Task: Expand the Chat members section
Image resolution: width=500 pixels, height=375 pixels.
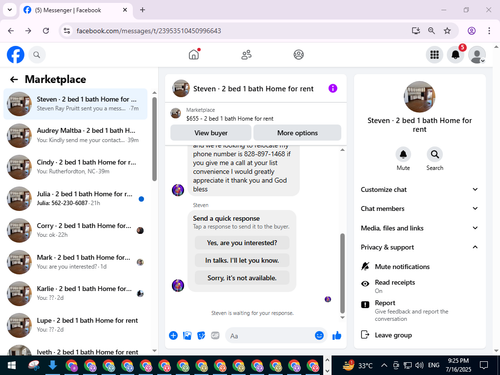Action: pyautogui.click(x=420, y=208)
